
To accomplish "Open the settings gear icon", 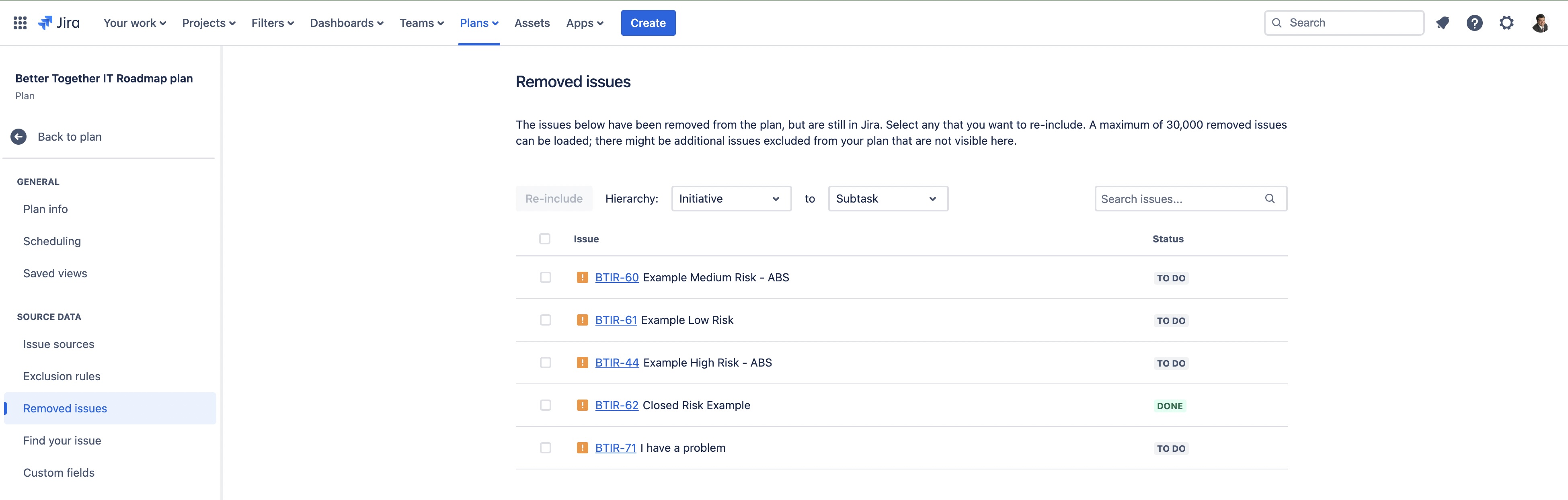I will coord(1506,23).
